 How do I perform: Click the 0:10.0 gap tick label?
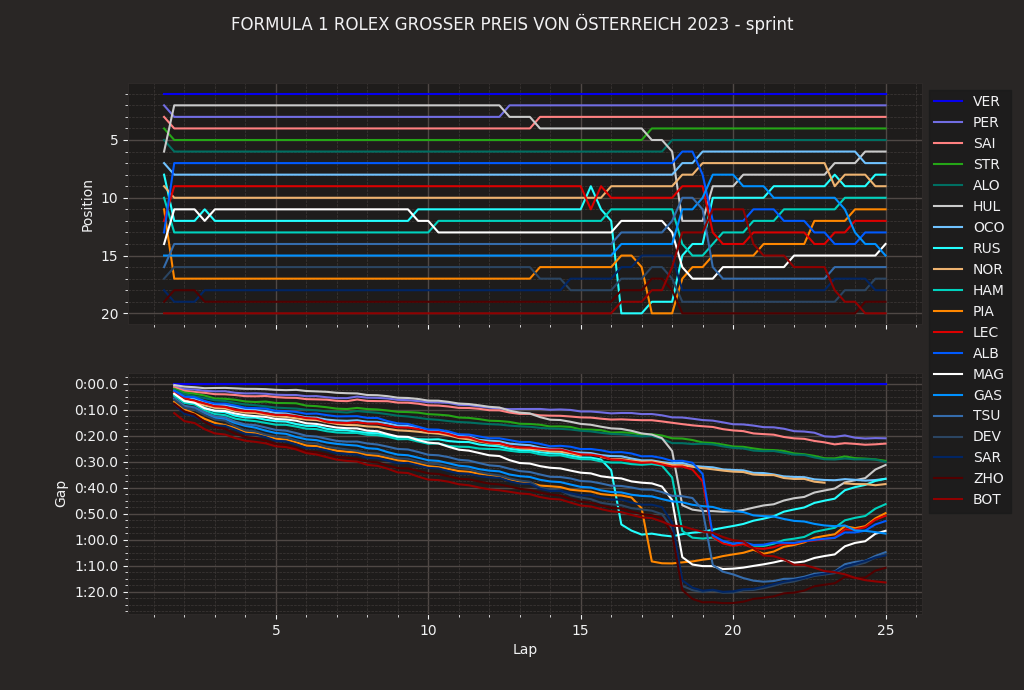pos(97,411)
